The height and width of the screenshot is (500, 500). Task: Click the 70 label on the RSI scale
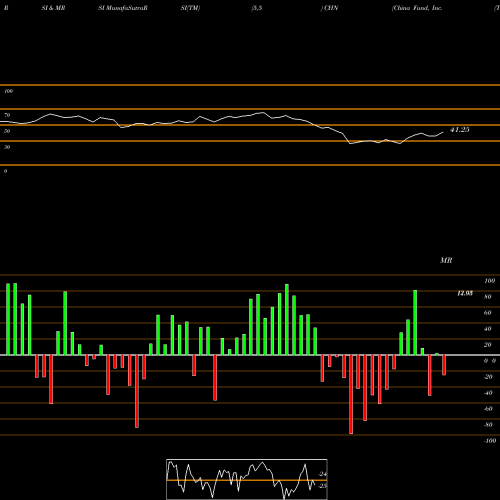point(7,115)
